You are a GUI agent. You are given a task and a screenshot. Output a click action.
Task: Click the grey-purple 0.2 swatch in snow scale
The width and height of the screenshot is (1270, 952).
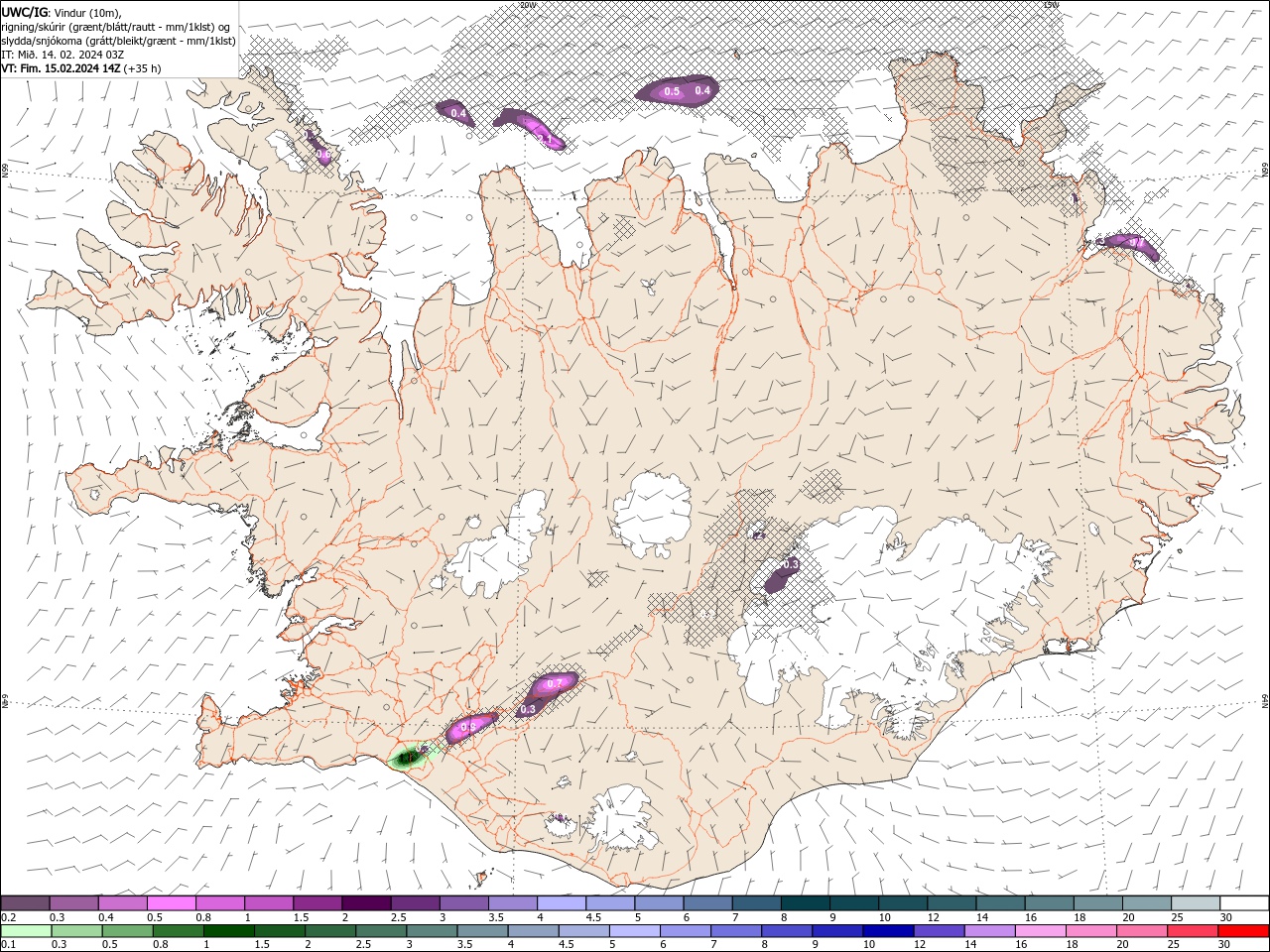click(25, 902)
